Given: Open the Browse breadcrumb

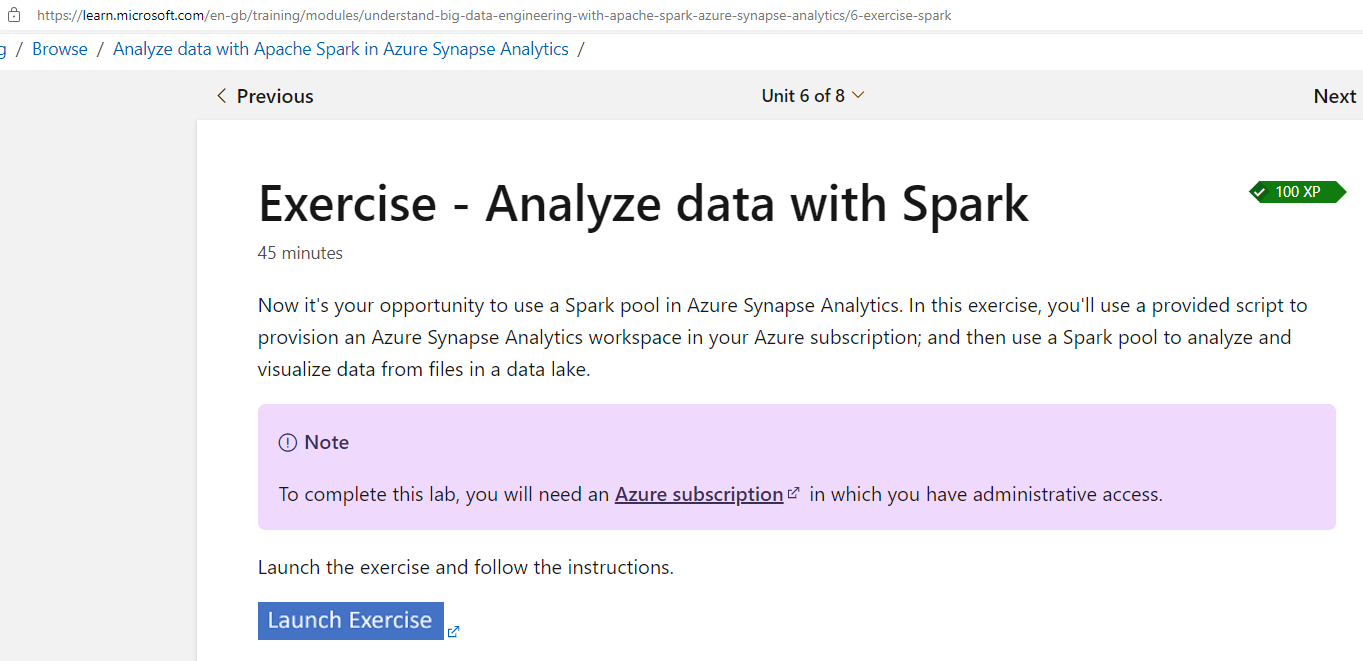Looking at the screenshot, I should (x=60, y=49).
